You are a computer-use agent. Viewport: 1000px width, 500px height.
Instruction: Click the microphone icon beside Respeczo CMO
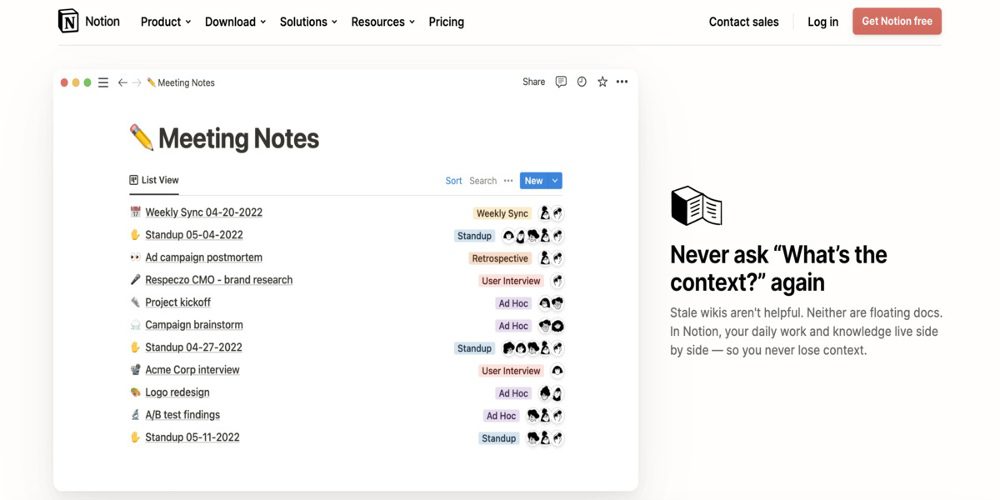click(135, 279)
